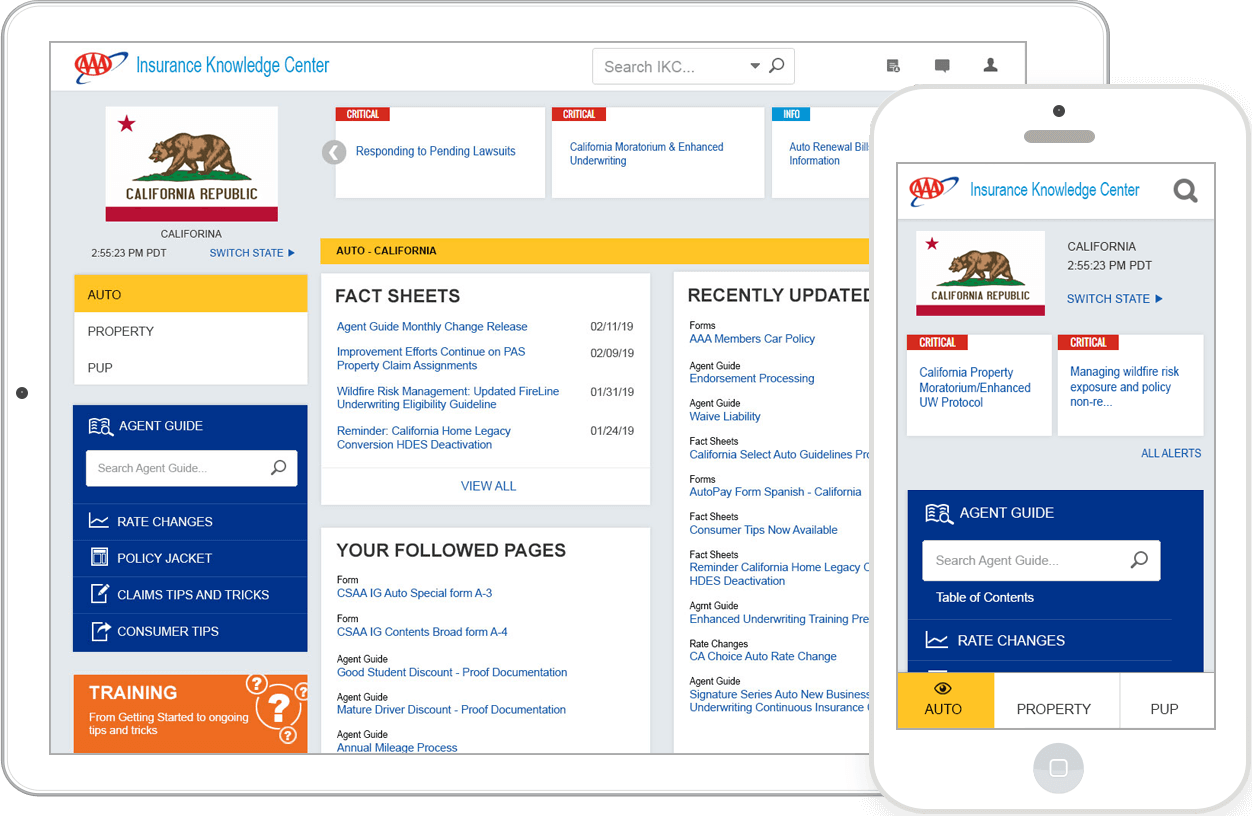Click the TRAINING banner
Screen dimensions: 1252x816
tap(190, 714)
